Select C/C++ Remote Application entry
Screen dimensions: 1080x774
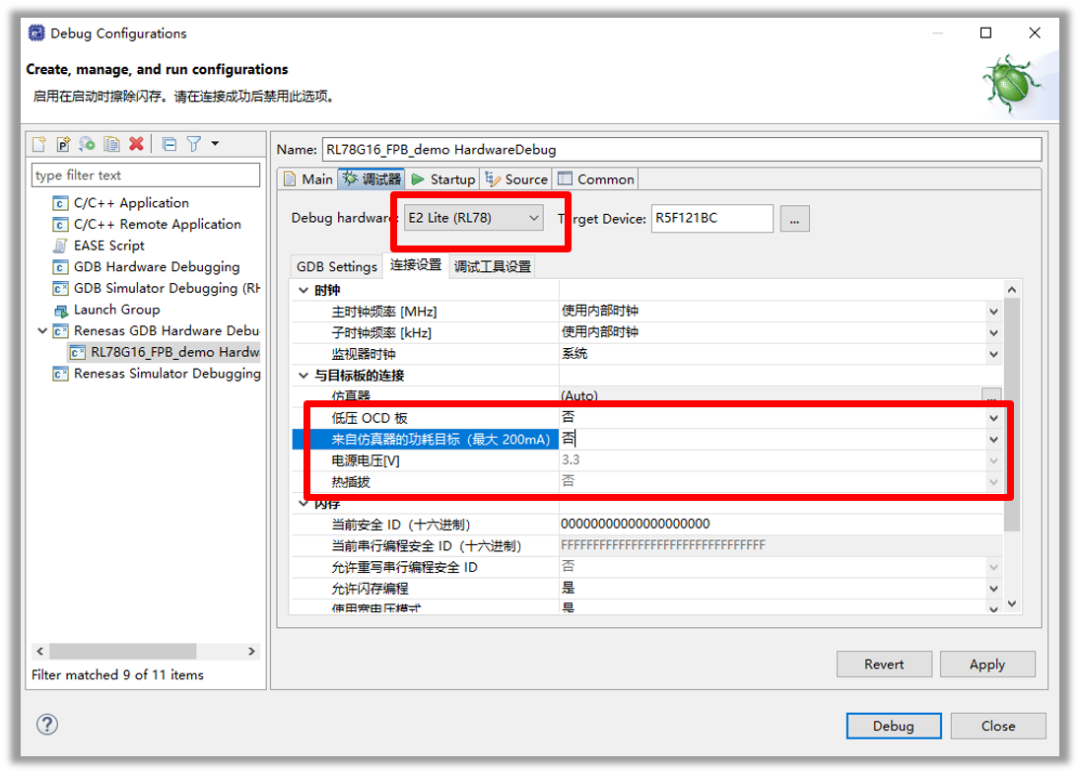click(157, 224)
